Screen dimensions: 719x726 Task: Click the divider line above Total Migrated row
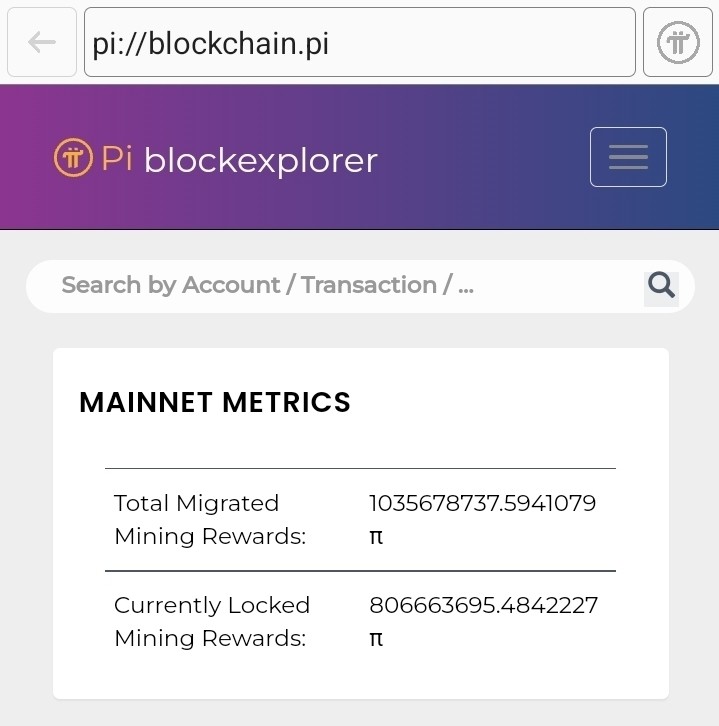(360, 469)
